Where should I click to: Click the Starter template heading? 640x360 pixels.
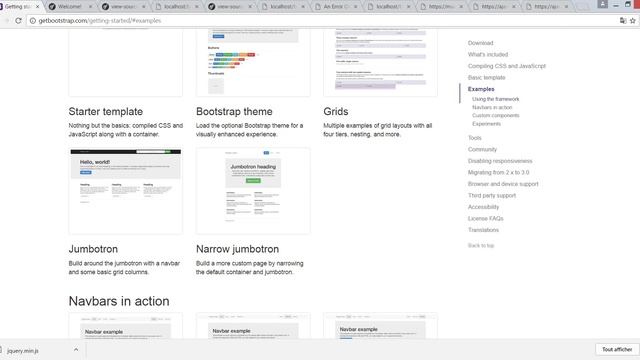(x=106, y=111)
